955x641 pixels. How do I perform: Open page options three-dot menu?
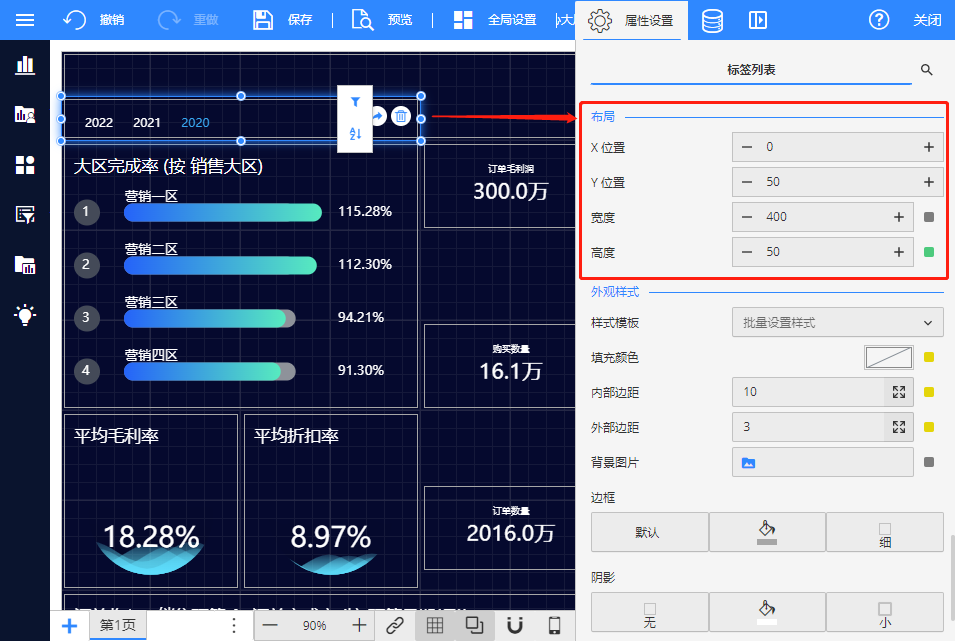234,625
